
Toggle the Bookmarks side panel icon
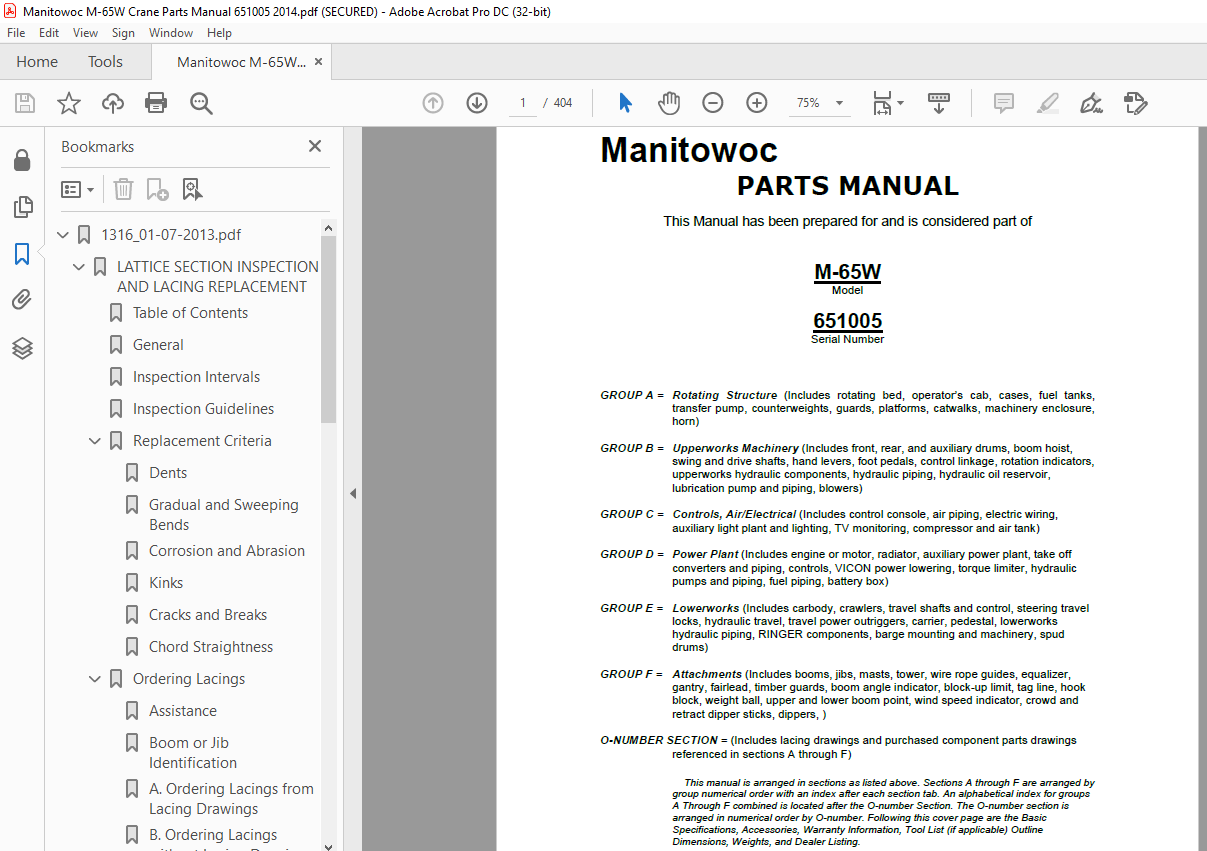(x=22, y=254)
